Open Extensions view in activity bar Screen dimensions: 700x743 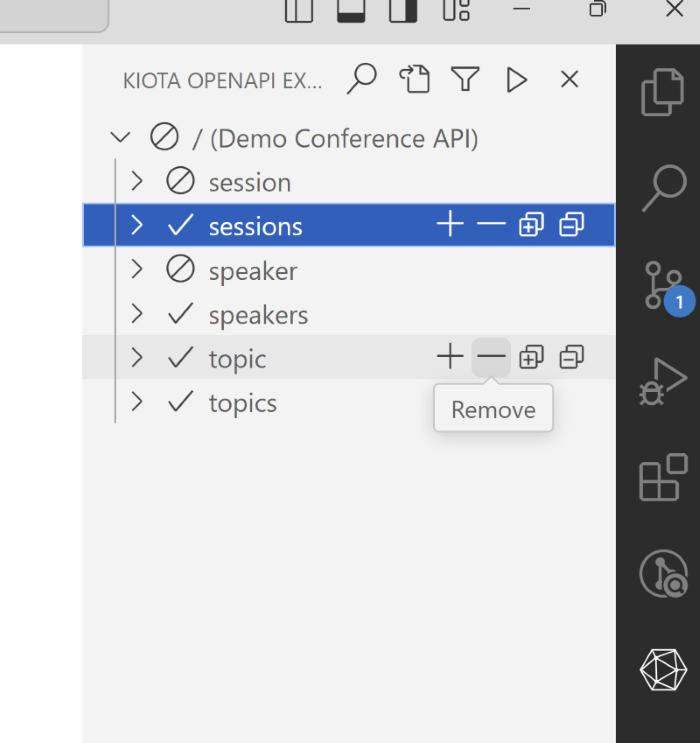click(663, 477)
